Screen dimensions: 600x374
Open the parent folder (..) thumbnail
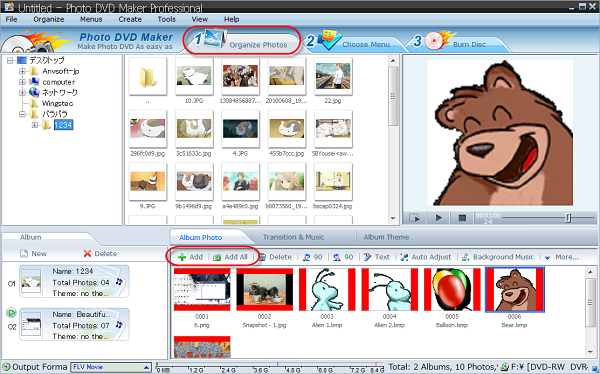coord(148,77)
